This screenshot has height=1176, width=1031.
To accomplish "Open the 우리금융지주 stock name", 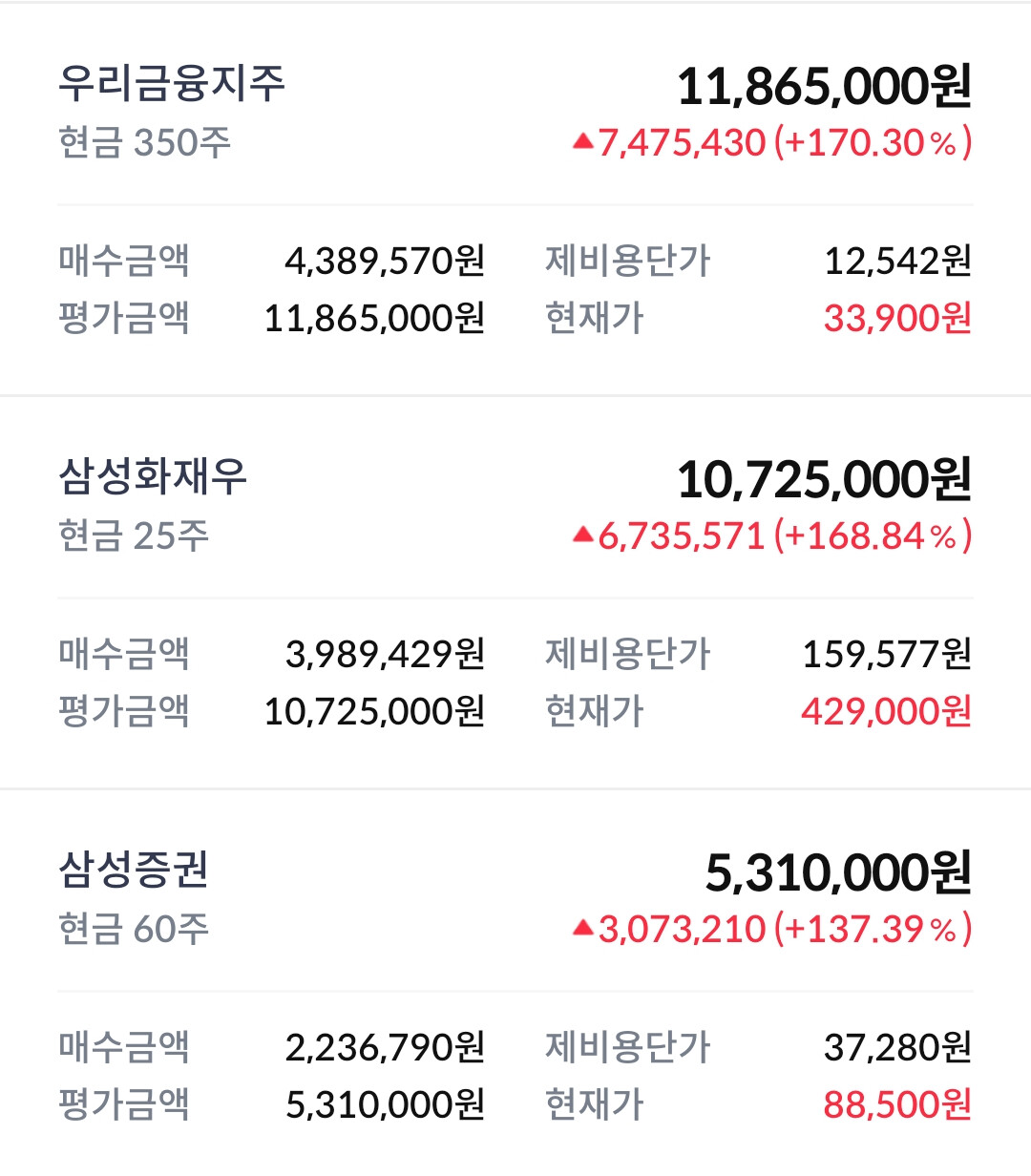I will click(172, 83).
